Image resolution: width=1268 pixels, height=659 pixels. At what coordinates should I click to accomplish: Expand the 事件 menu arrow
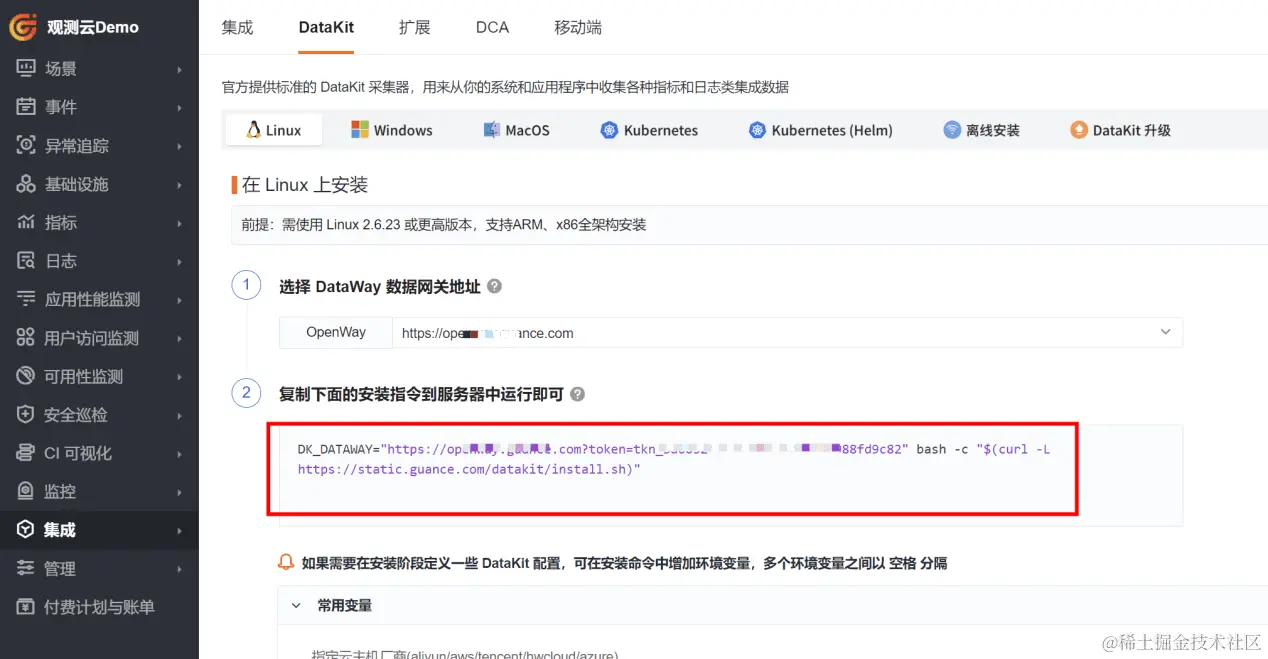(x=179, y=107)
